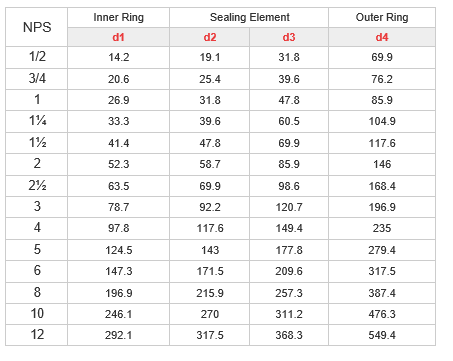Click the red d4 subheader
The width and height of the screenshot is (453, 361).
point(382,37)
